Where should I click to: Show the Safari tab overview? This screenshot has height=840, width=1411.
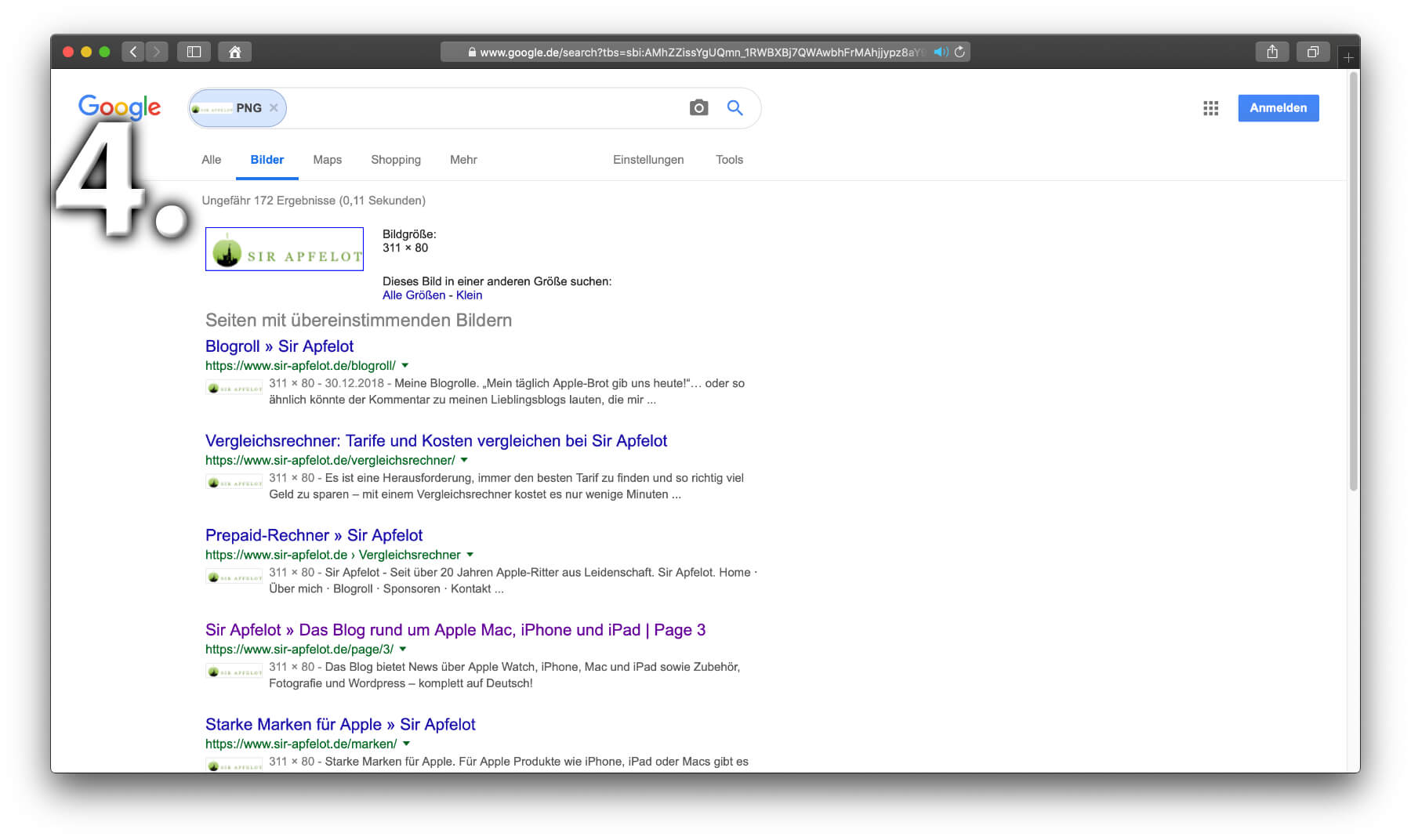click(x=1313, y=52)
